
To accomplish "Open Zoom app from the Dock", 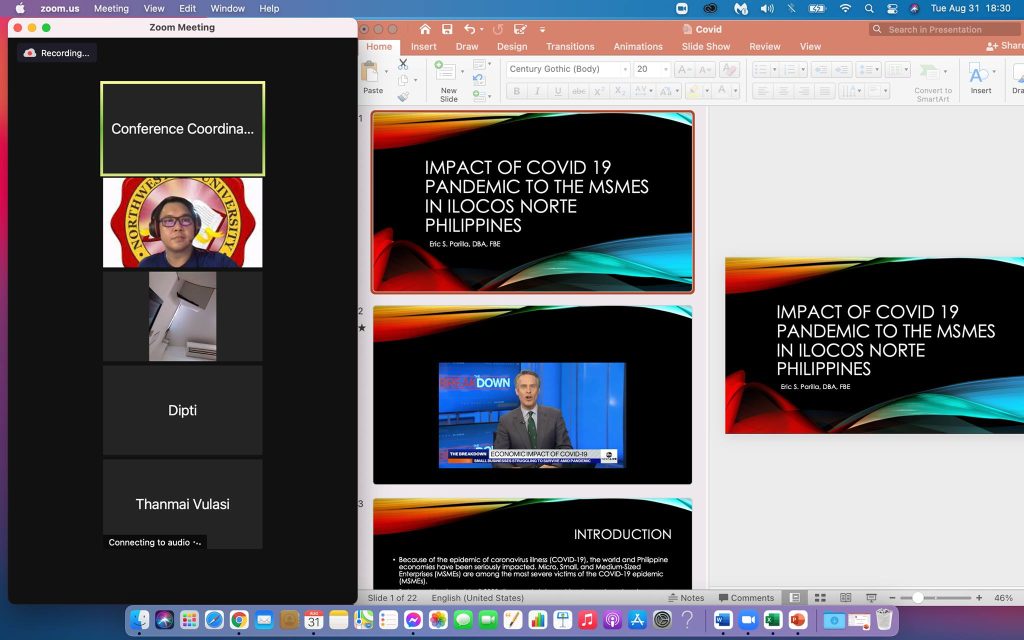I will 746,620.
